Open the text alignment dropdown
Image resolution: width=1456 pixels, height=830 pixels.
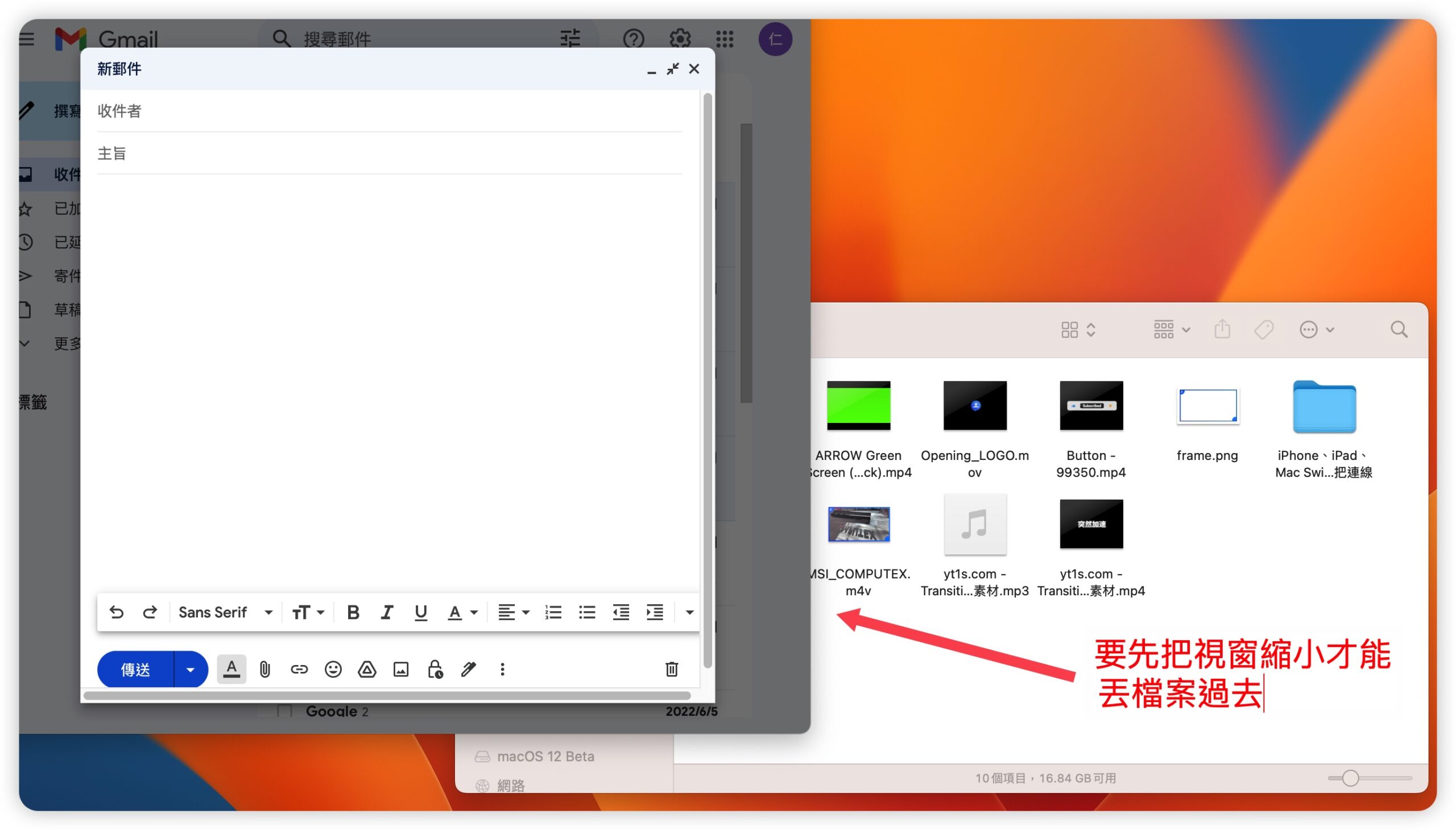coord(513,612)
